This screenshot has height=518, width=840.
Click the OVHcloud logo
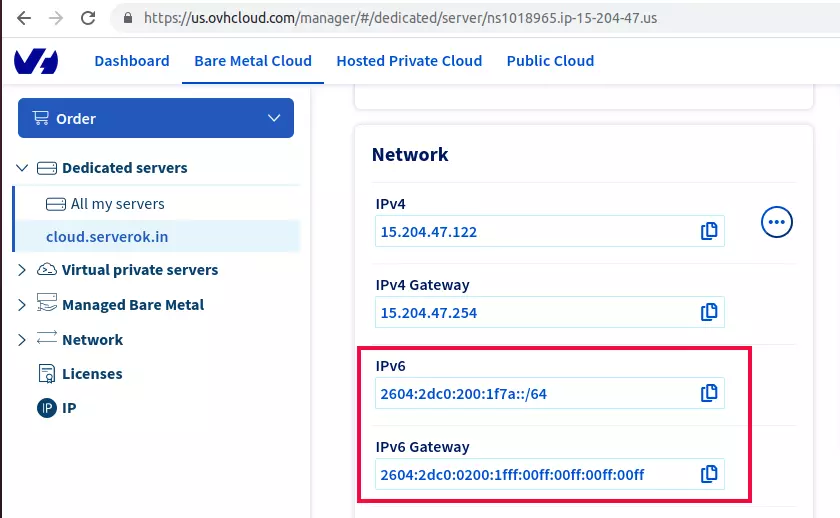click(x=36, y=61)
